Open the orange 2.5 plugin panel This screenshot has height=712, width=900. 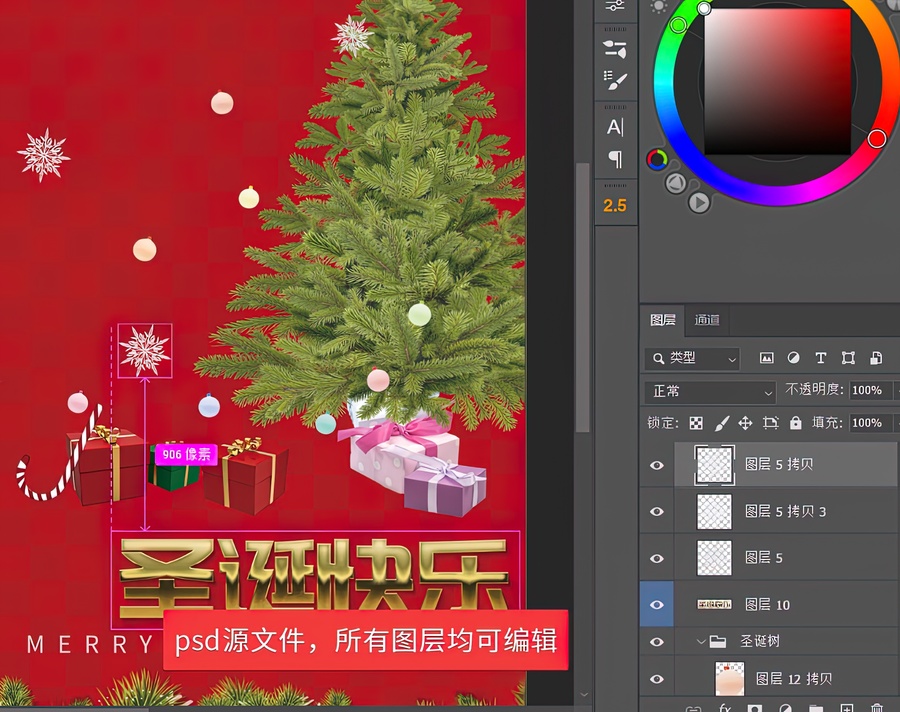(x=615, y=206)
